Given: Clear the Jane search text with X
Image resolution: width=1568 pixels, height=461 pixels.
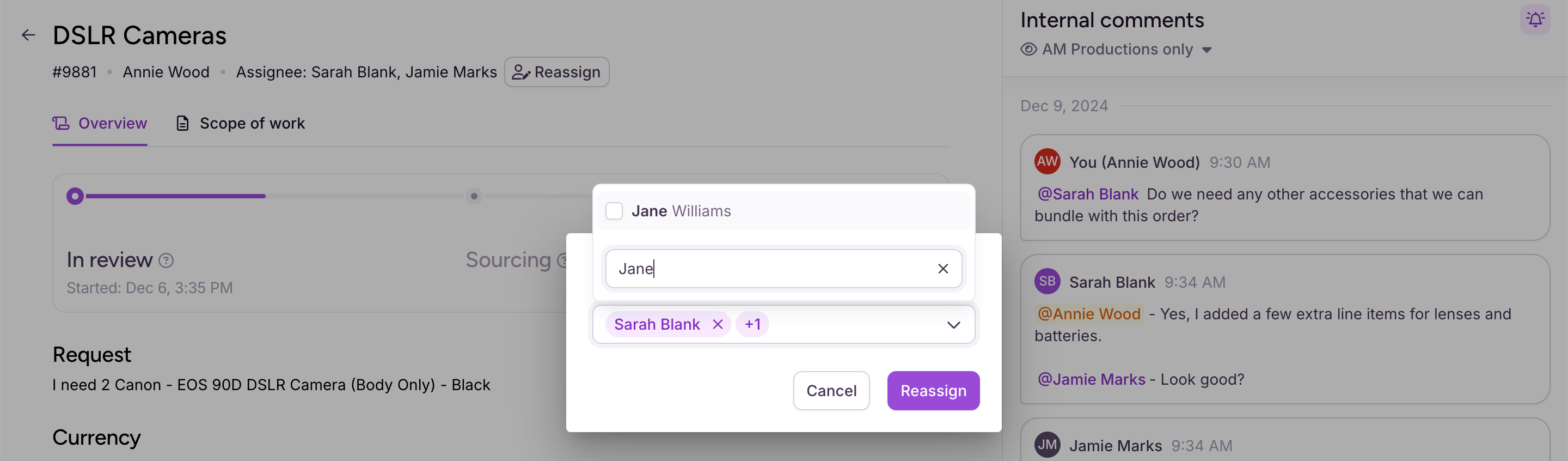Looking at the screenshot, I should tap(943, 269).
